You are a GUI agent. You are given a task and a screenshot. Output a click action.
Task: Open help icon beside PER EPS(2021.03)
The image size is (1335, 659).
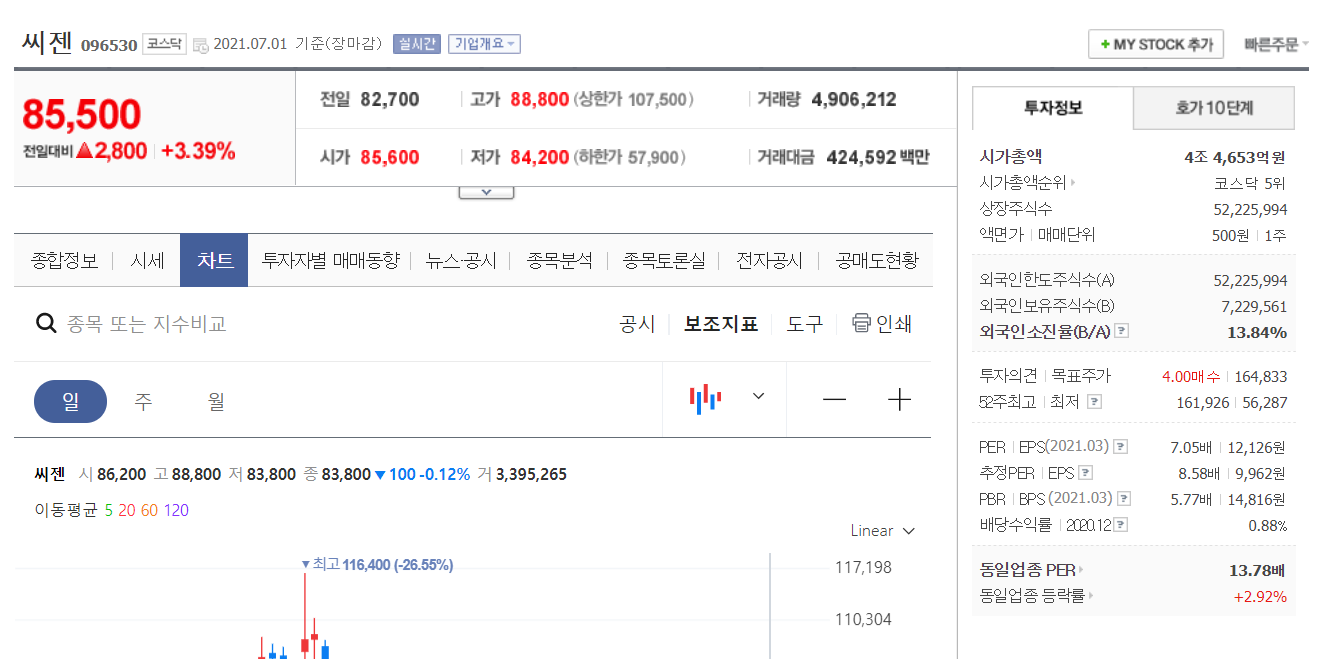click(x=1121, y=447)
